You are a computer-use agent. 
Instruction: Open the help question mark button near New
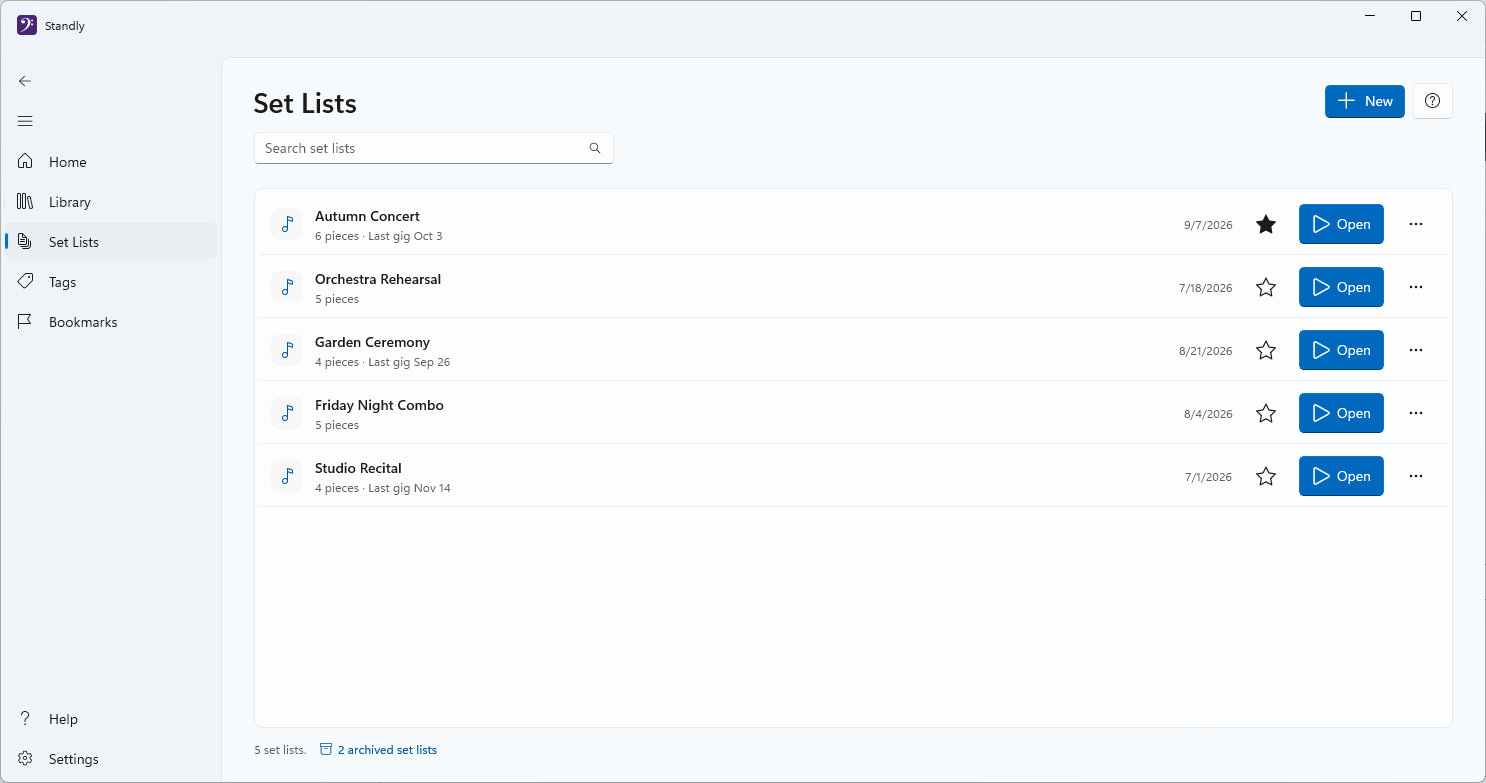click(x=1433, y=101)
